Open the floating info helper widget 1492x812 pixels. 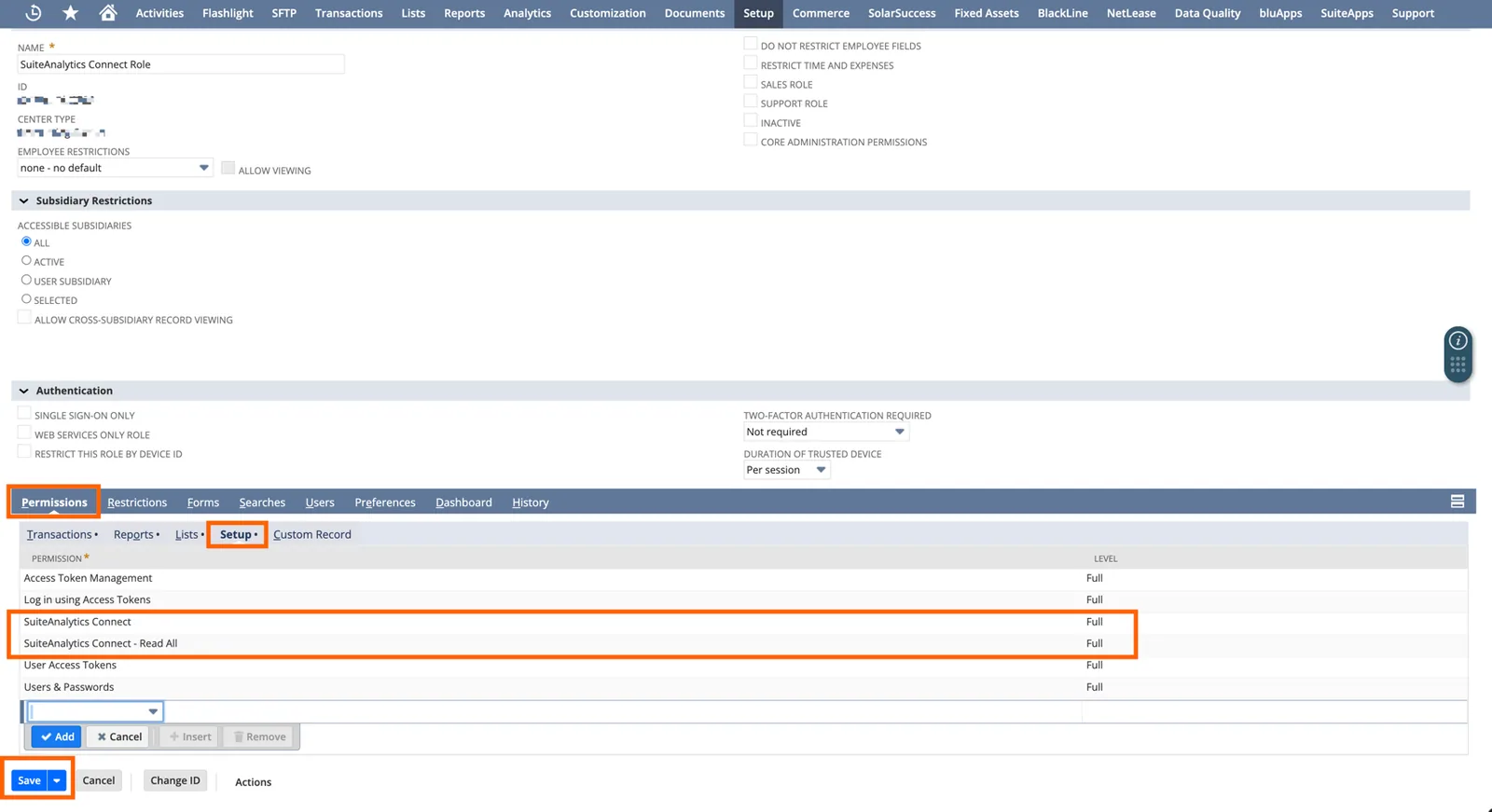coord(1458,354)
